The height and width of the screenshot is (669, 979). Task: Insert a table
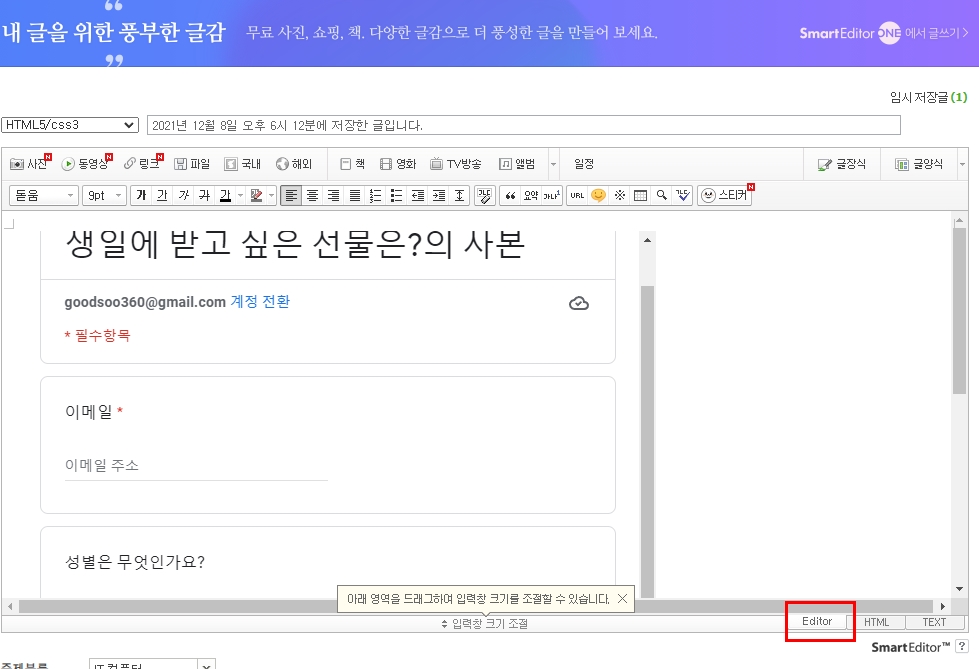641,196
